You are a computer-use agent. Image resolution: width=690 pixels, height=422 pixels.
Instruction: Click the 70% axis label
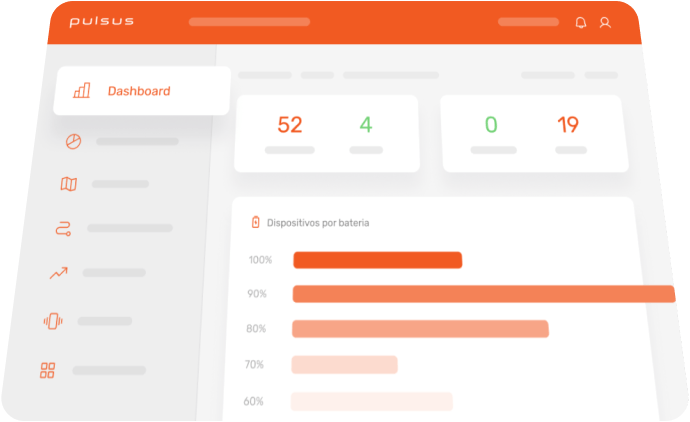254,365
